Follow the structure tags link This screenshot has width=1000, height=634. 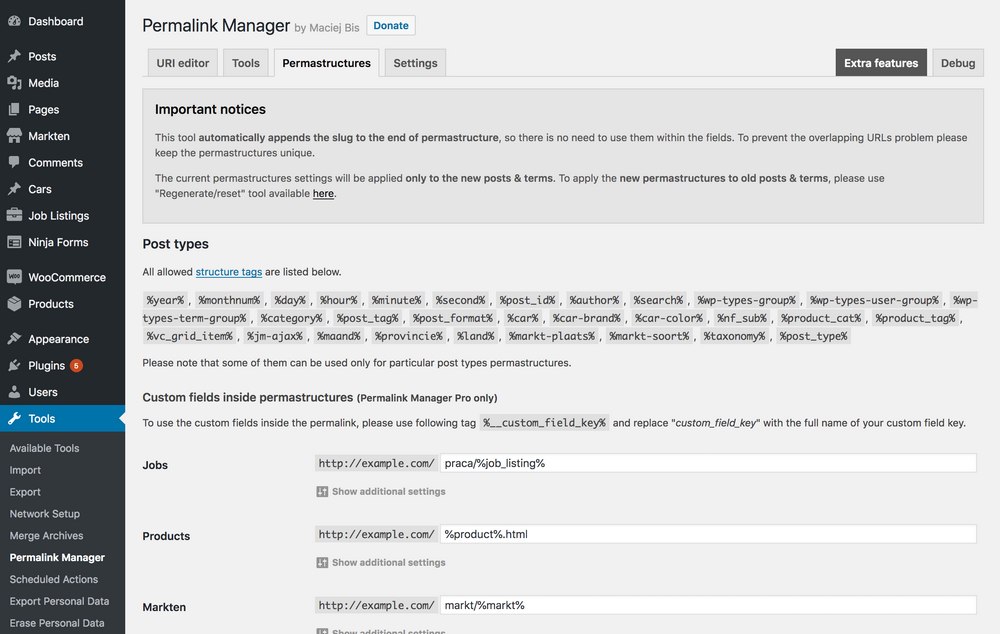[x=229, y=272]
